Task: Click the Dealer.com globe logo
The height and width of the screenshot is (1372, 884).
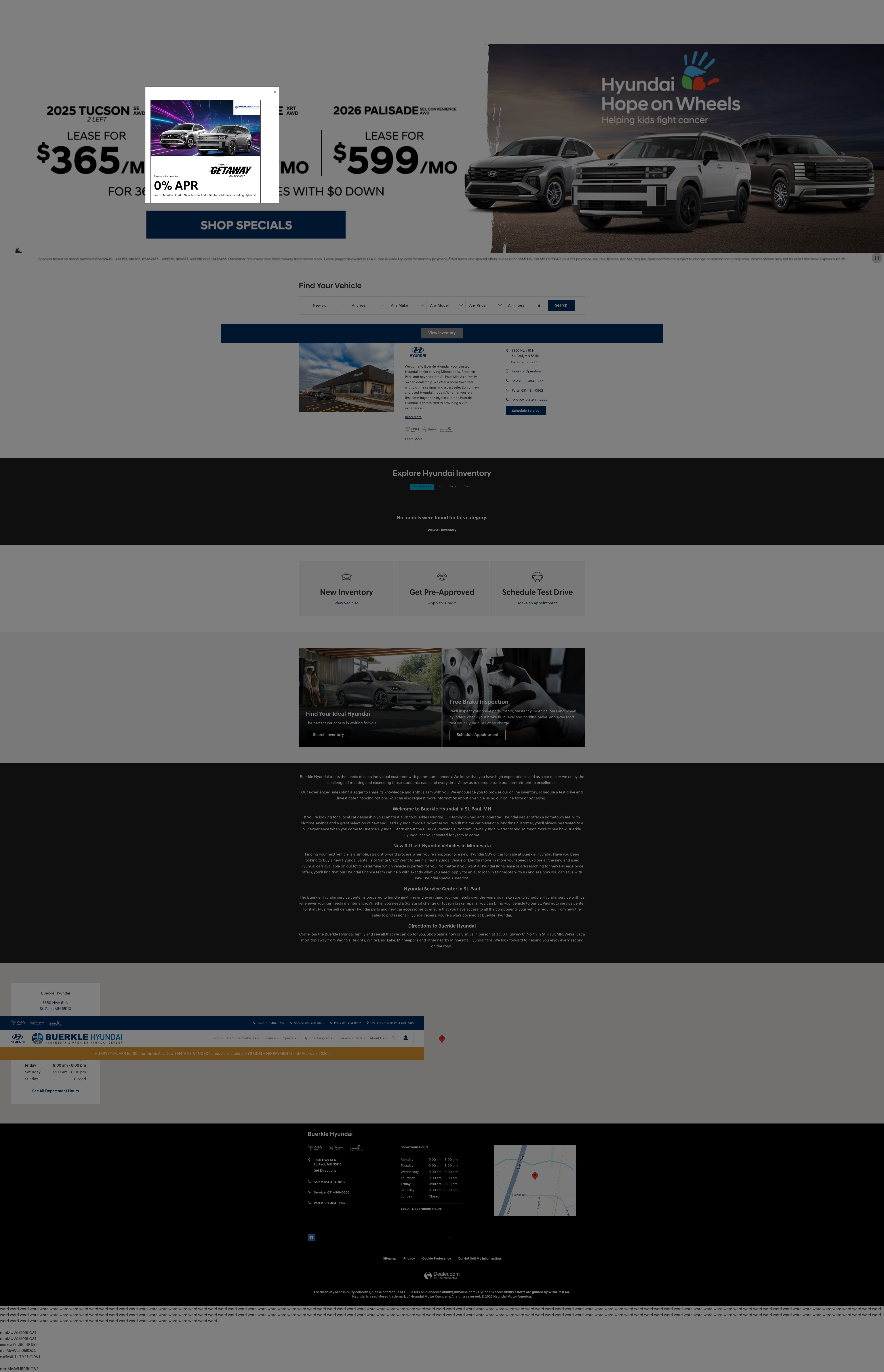Action: pos(428,1276)
